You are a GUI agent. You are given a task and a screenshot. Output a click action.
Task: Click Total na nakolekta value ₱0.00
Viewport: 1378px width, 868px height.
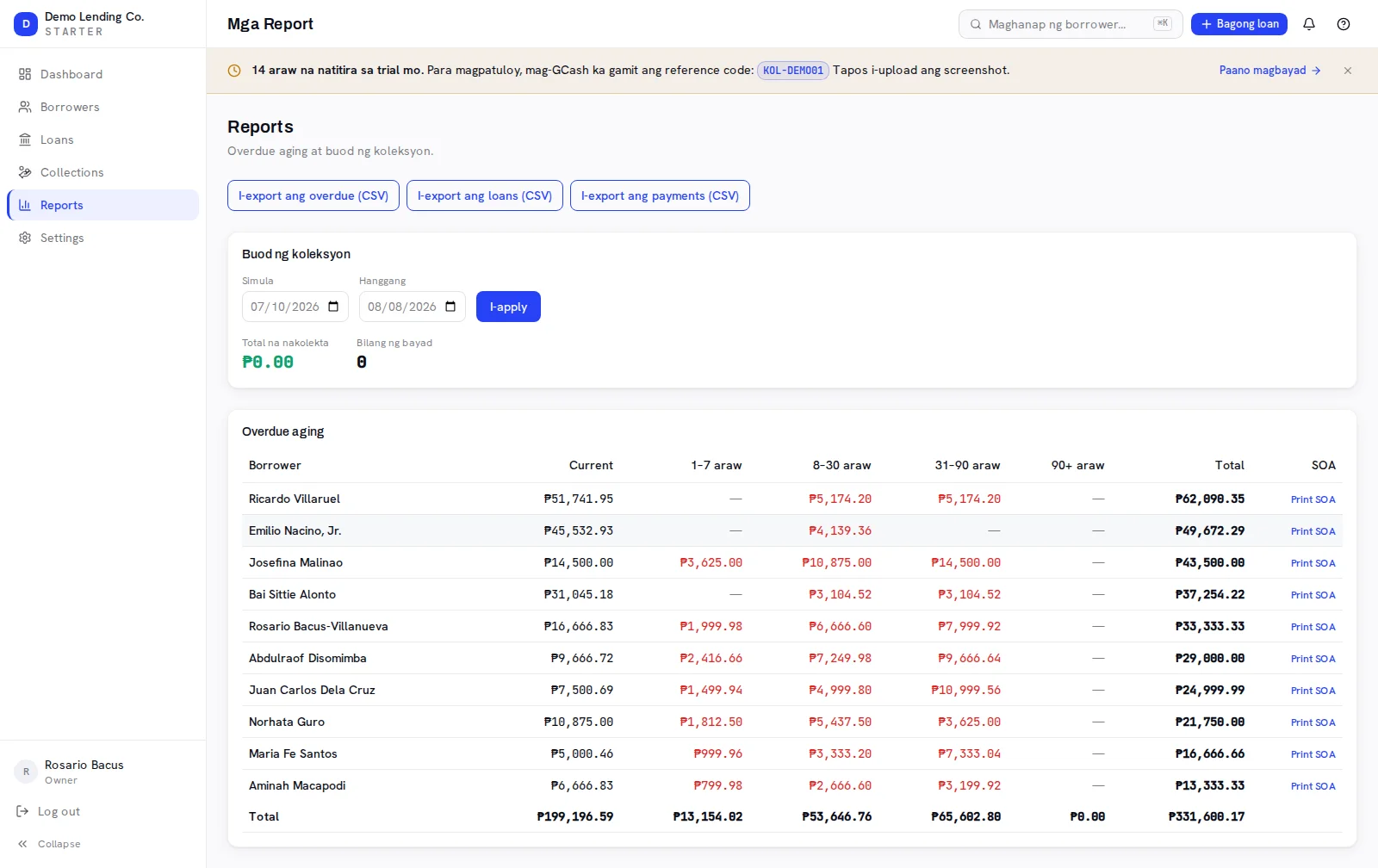tap(268, 362)
